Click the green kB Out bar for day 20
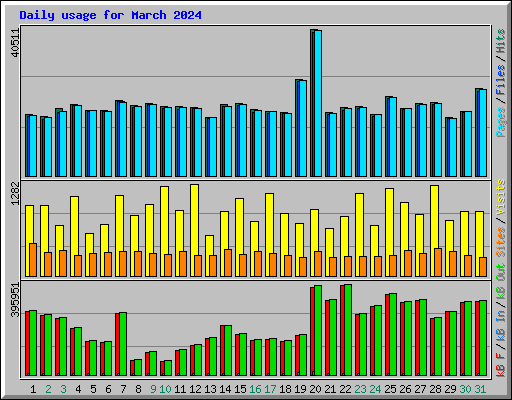 pyautogui.click(x=318, y=330)
